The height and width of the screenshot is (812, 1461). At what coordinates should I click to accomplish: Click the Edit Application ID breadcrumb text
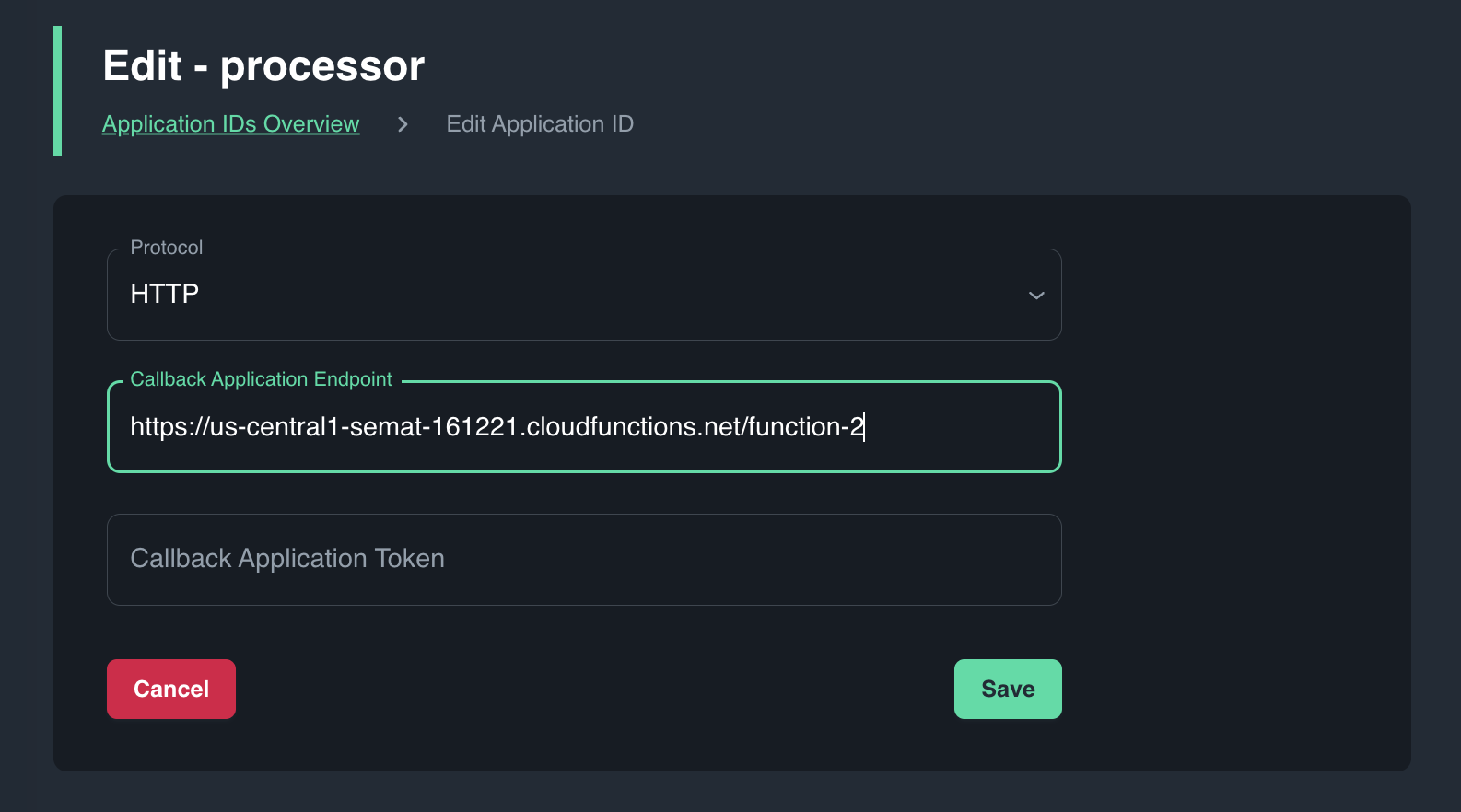[540, 124]
